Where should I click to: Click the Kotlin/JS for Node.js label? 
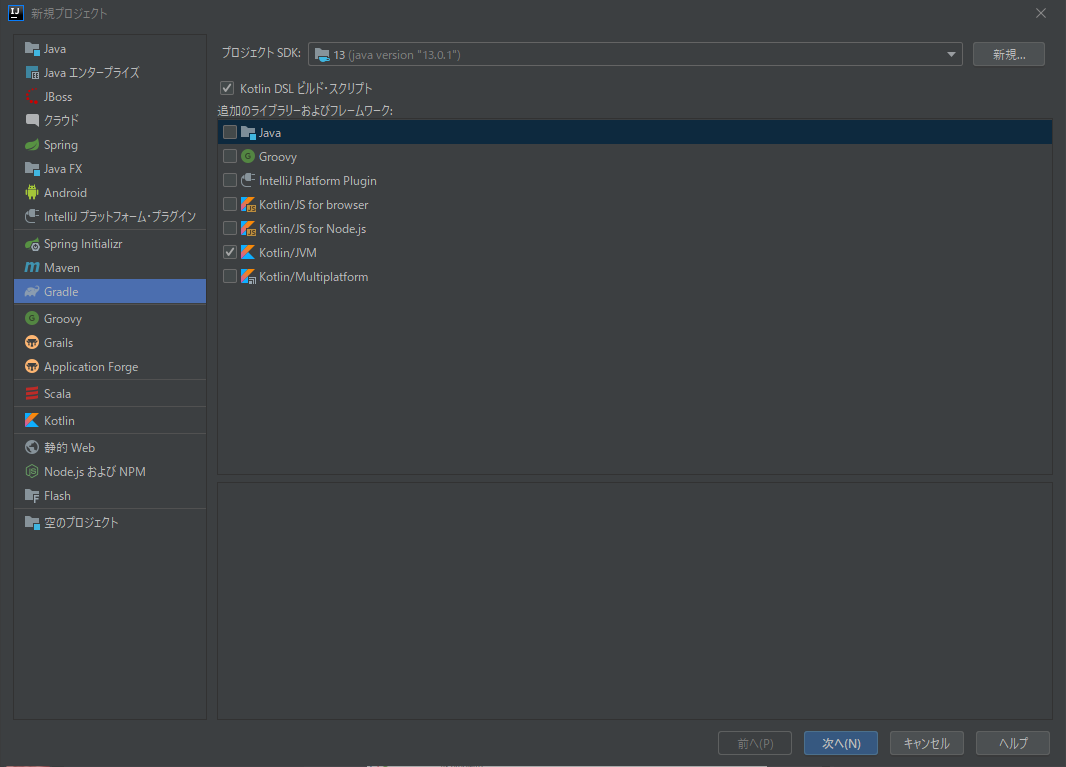coord(313,228)
